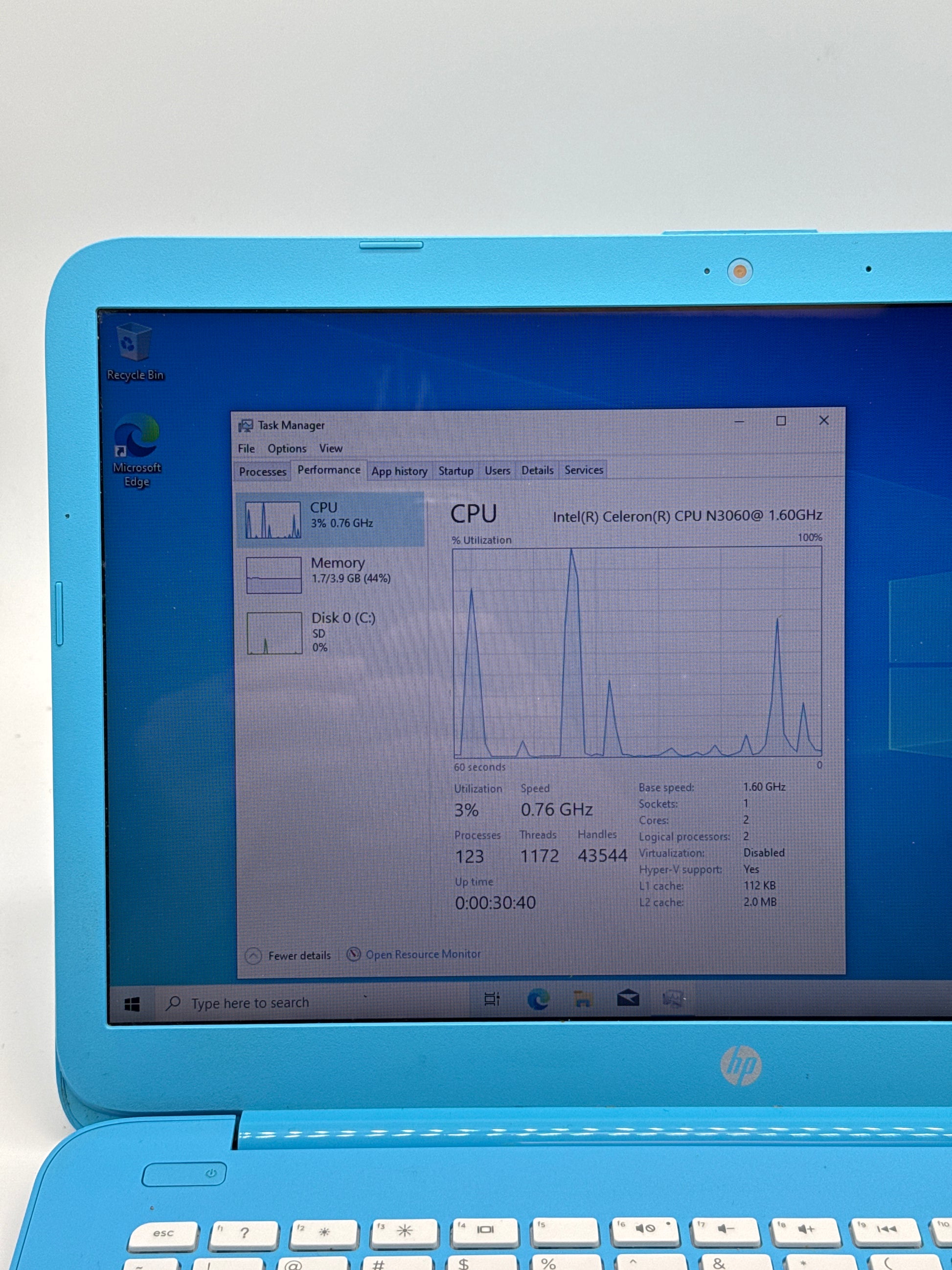Screen dimensions: 952x1270
Task: Open the Options menu
Action: [x=287, y=448]
